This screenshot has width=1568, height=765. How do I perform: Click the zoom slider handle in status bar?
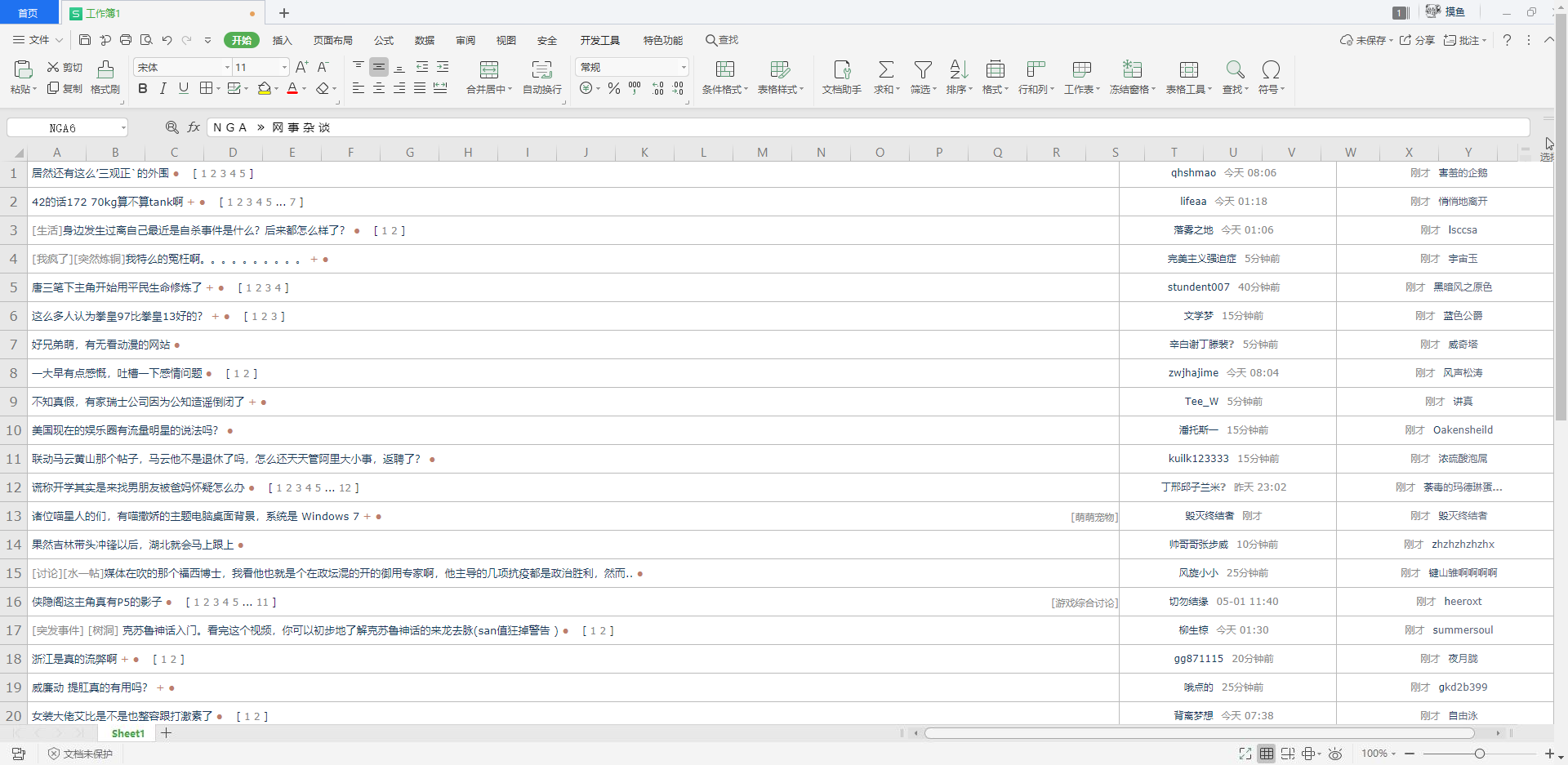tap(1479, 754)
